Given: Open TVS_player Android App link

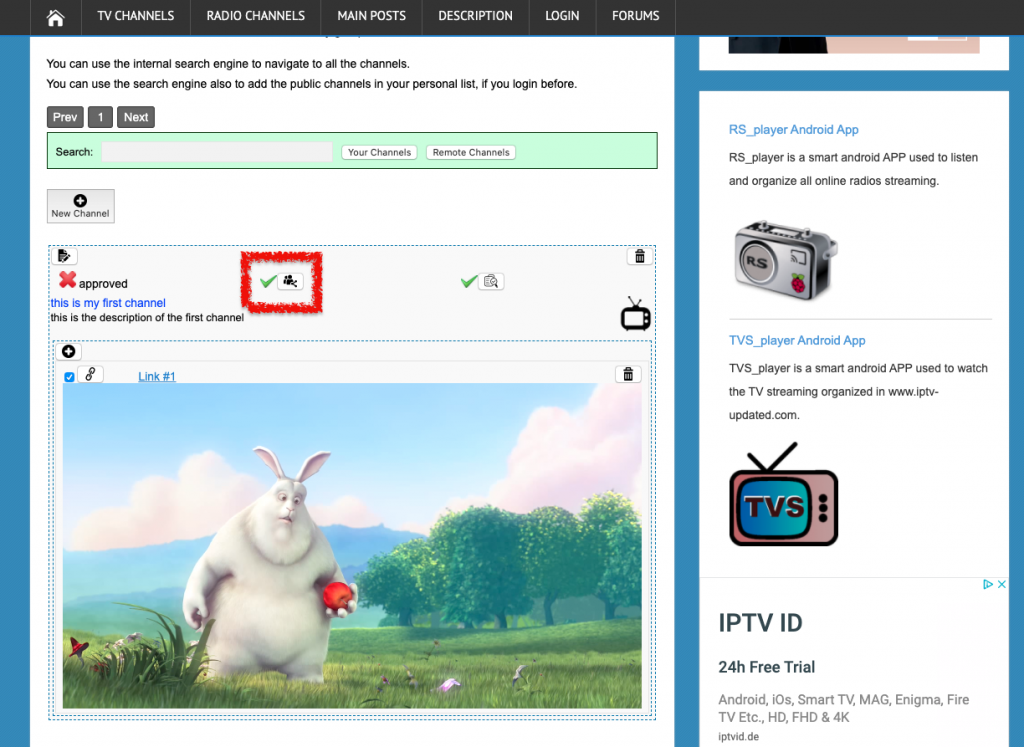Looking at the screenshot, I should pyautogui.click(x=797, y=340).
